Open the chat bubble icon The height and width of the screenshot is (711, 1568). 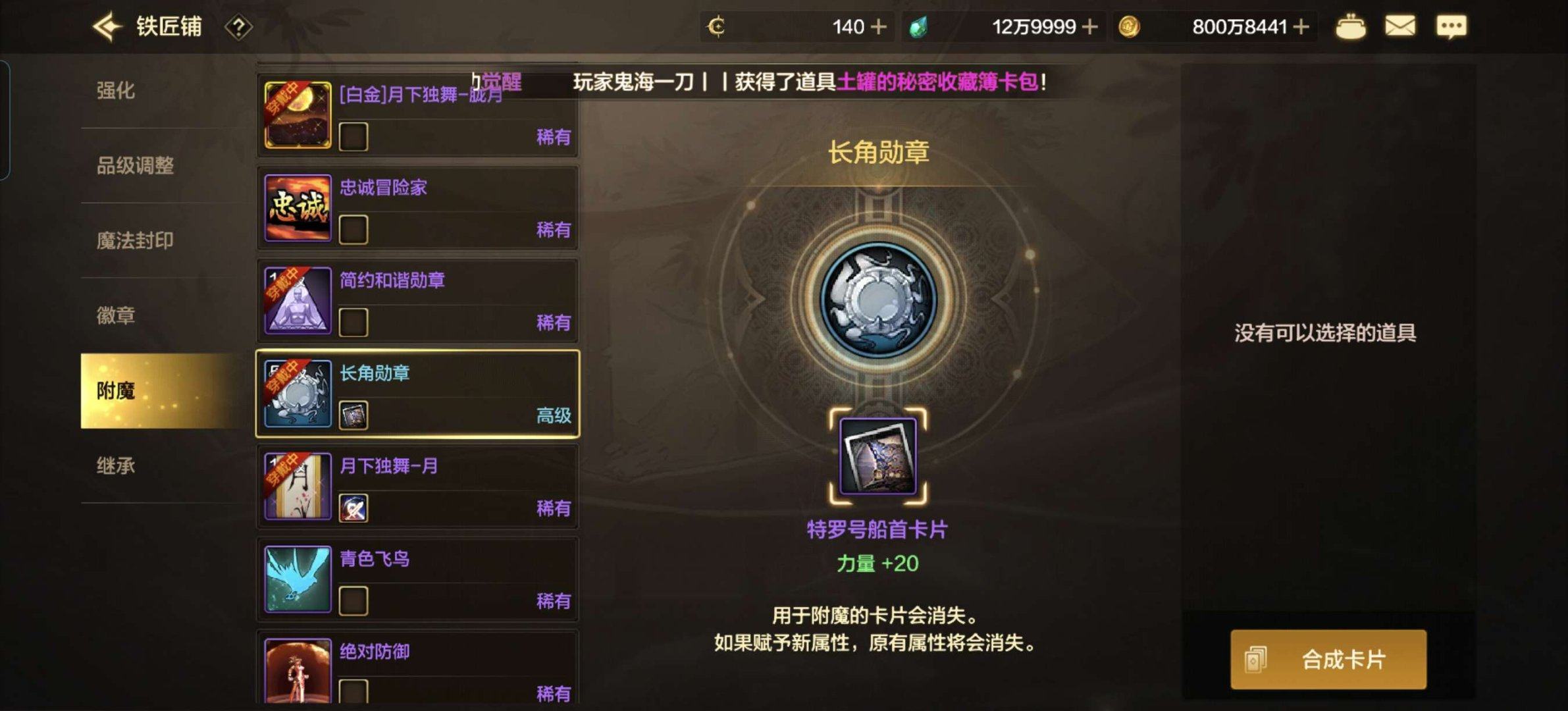[x=1451, y=27]
